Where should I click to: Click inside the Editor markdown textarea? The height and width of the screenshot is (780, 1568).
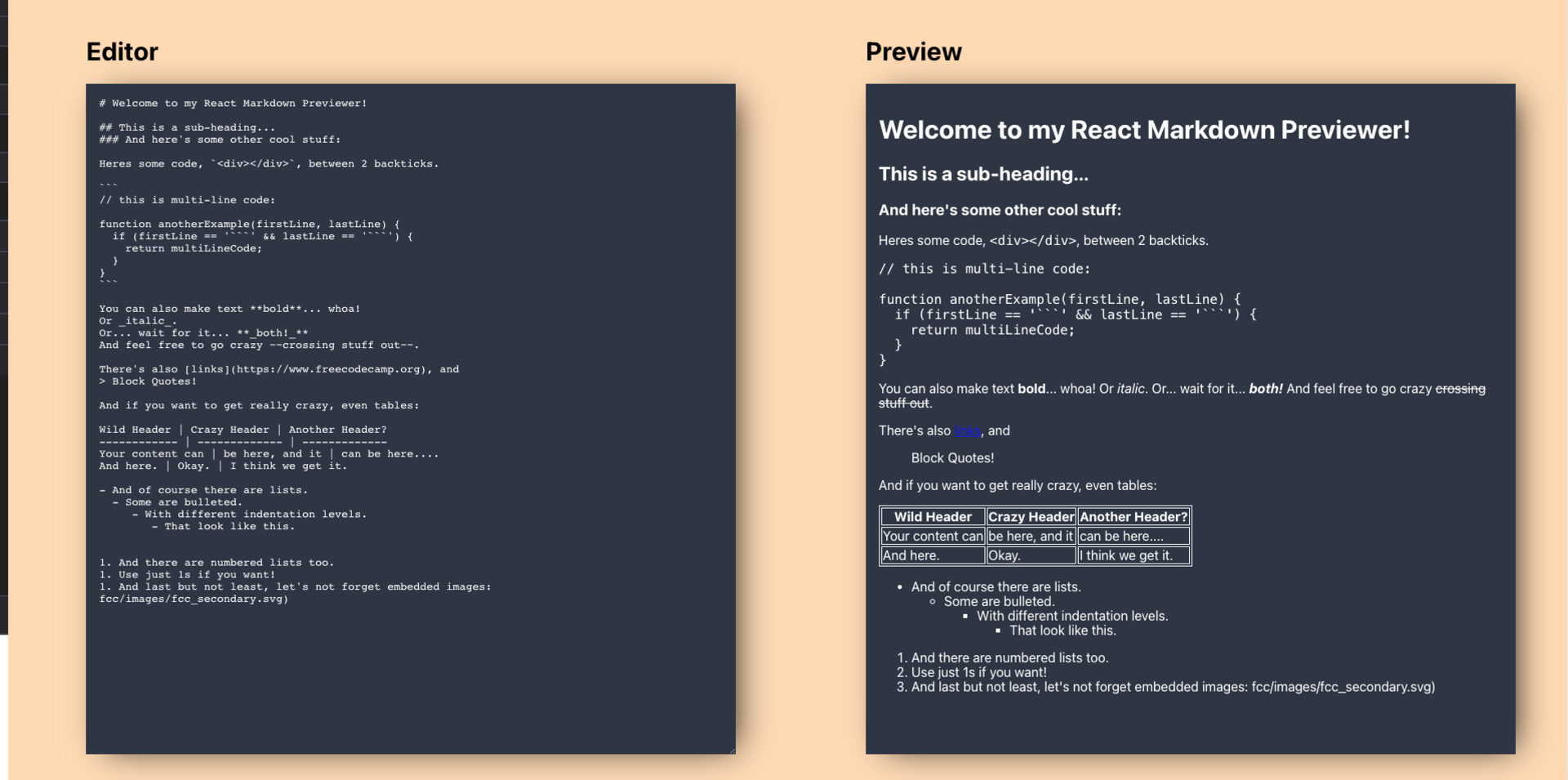click(x=411, y=418)
